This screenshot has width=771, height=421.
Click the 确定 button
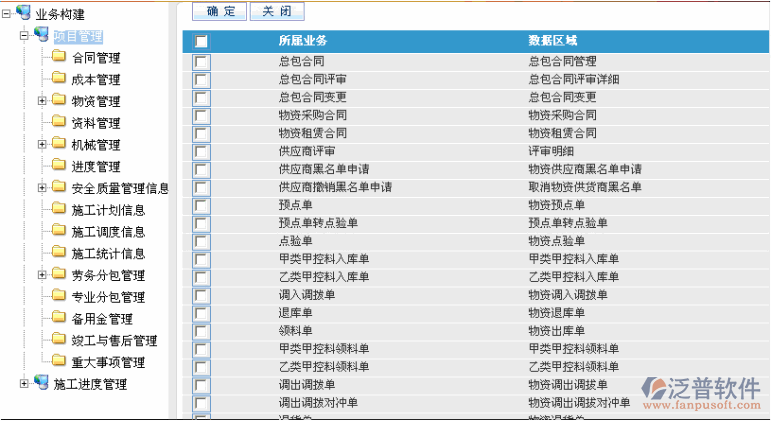click(x=219, y=11)
